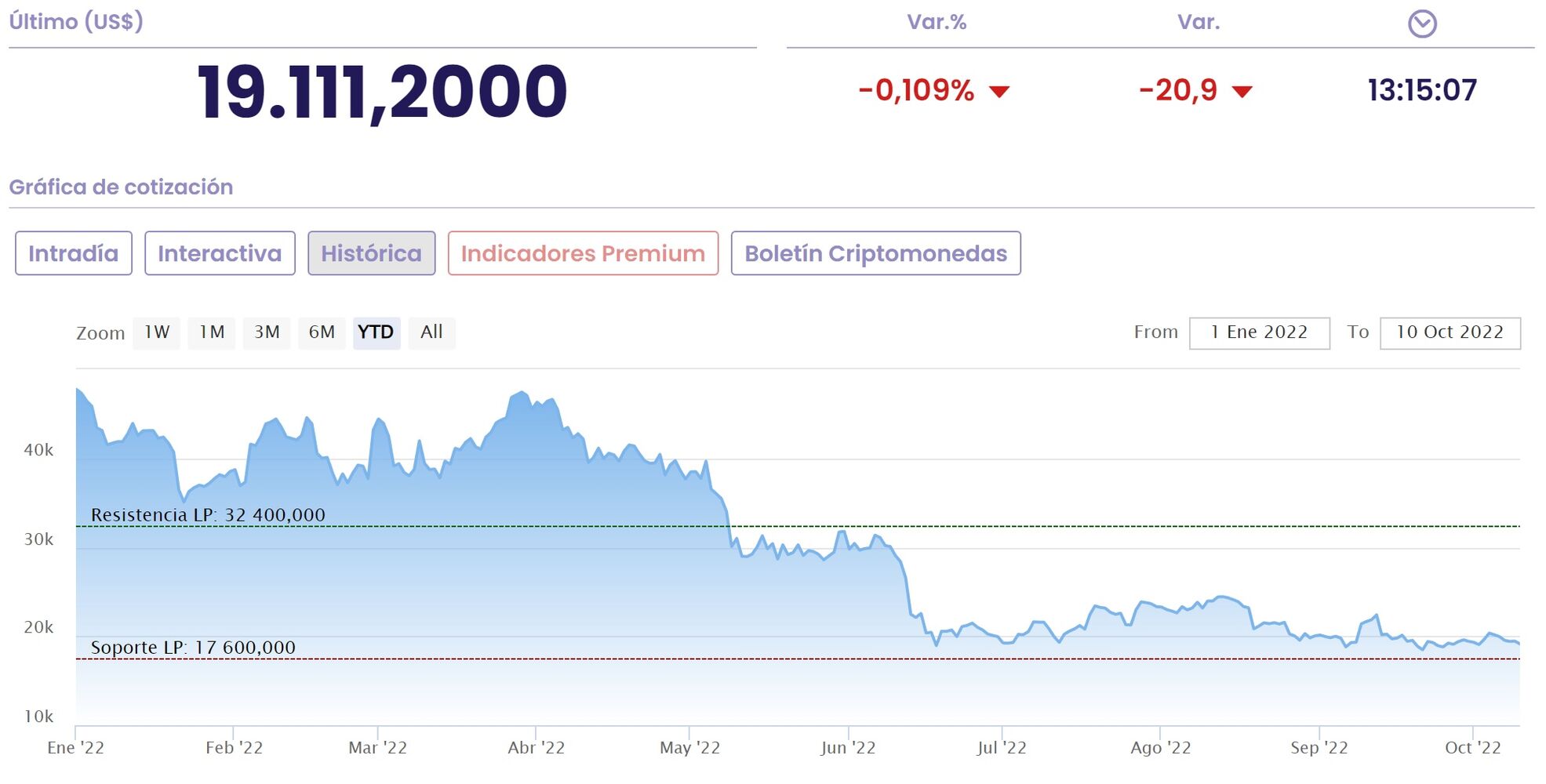Open Indicadores Premium
Viewport: 1546px width, 784px height.
click(583, 253)
